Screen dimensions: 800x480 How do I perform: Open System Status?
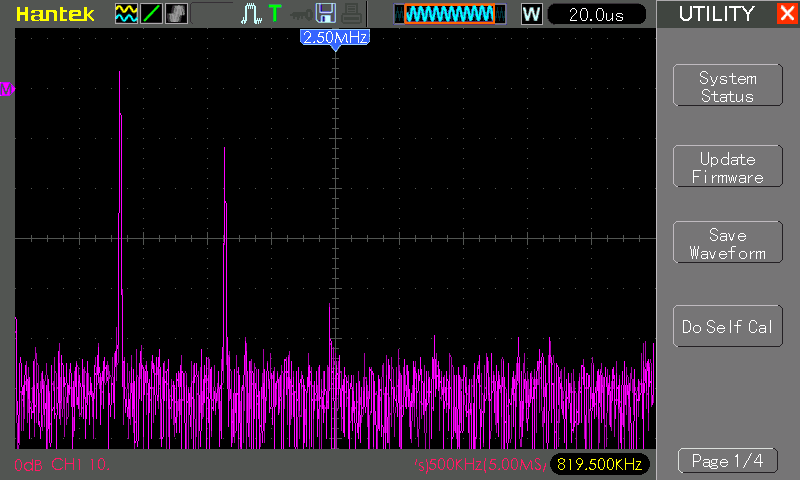[727, 86]
